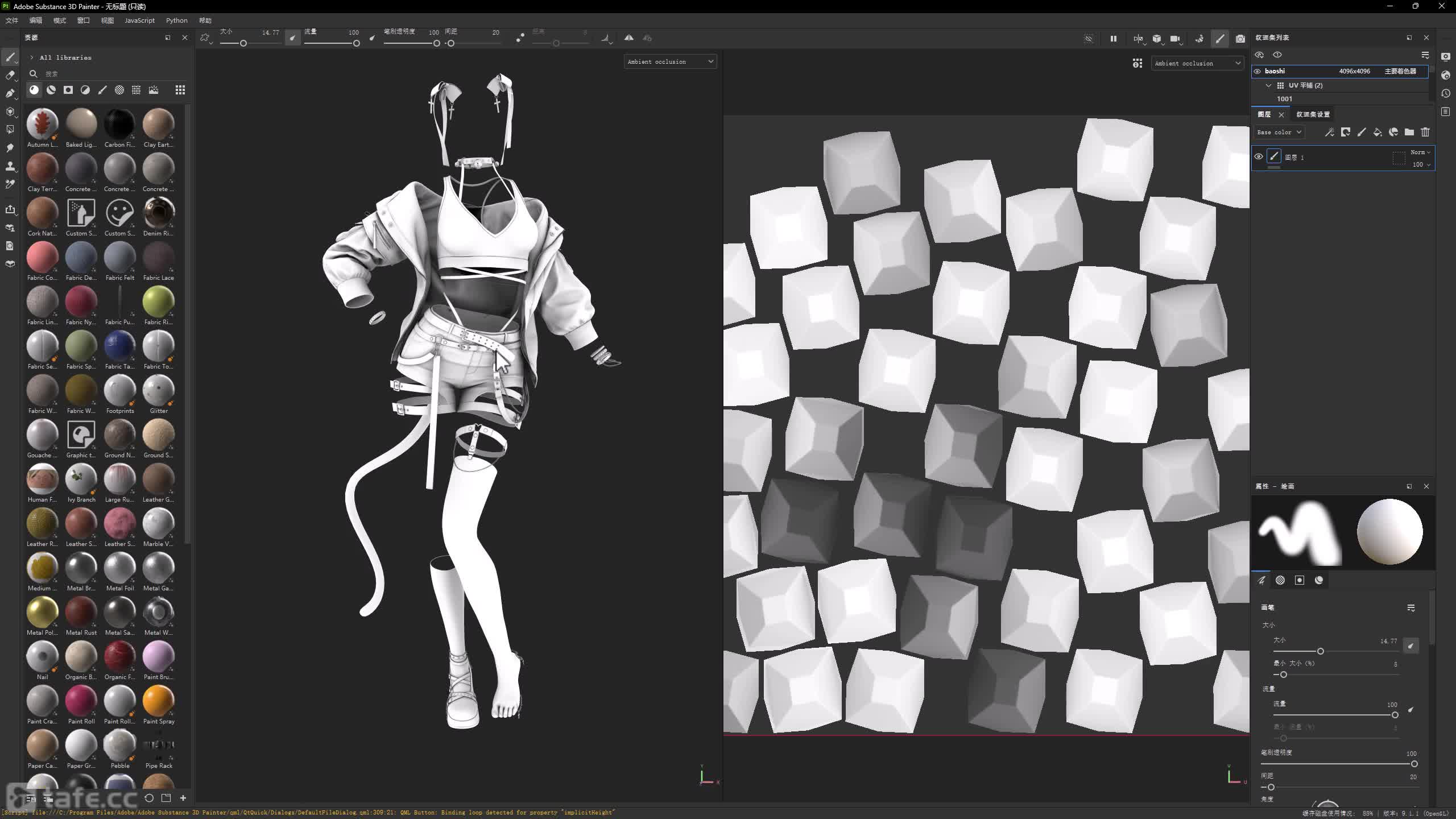Screen dimensions: 1456x819
Task: Toggle visibility of 图层 1 layer
Action: 1259,156
